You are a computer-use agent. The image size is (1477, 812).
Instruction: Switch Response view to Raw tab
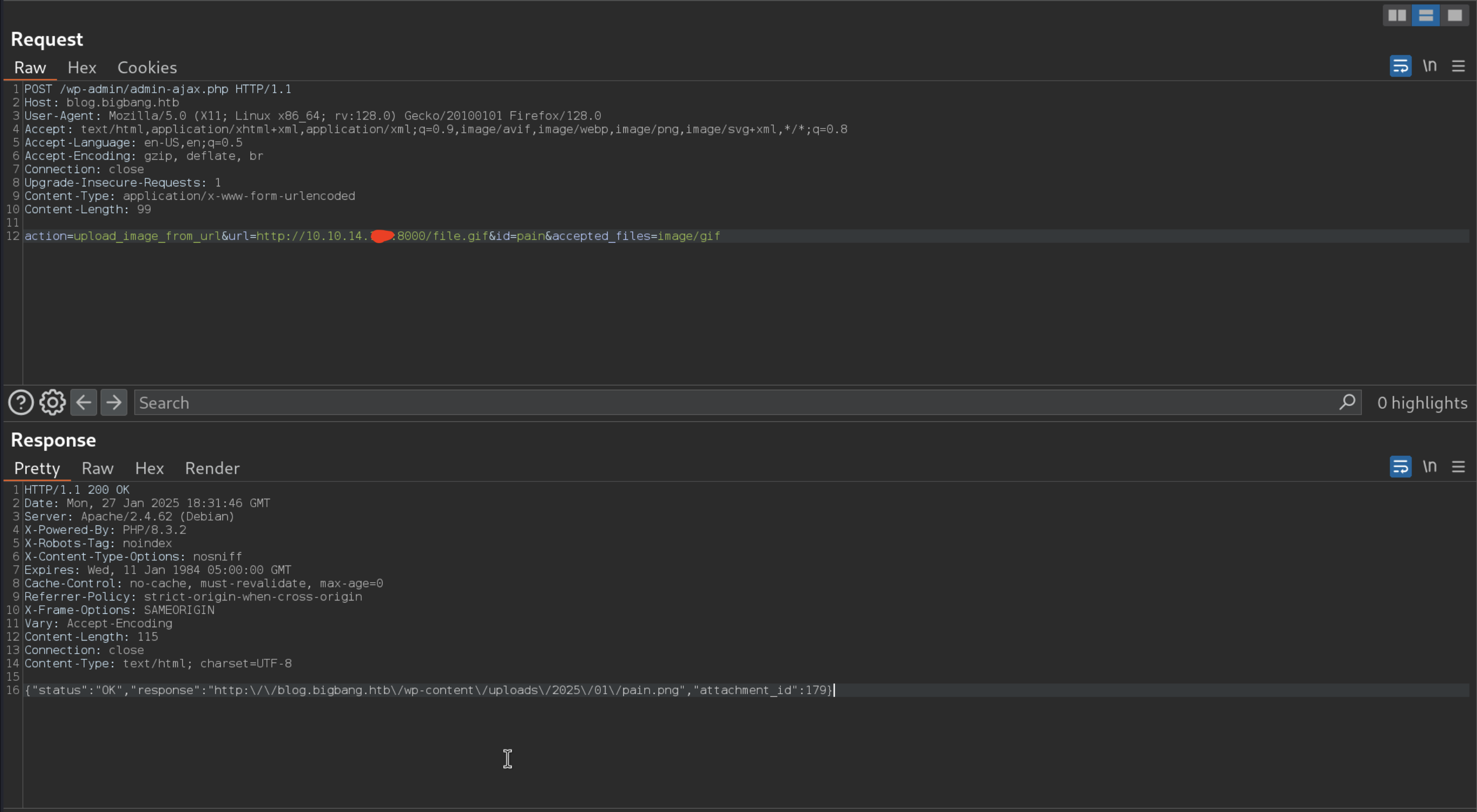coord(98,468)
